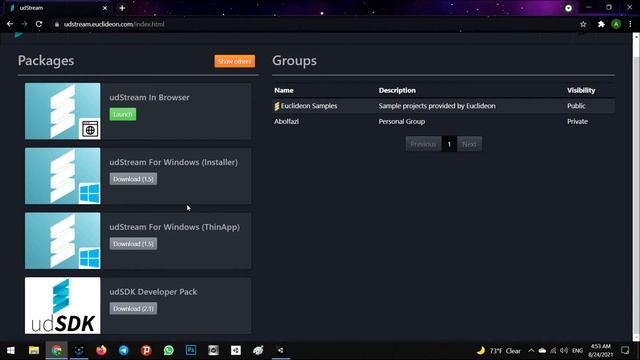Viewport: 640px width, 360px height.
Task: Open the udStream In Browser thumbnail
Action: (62, 111)
